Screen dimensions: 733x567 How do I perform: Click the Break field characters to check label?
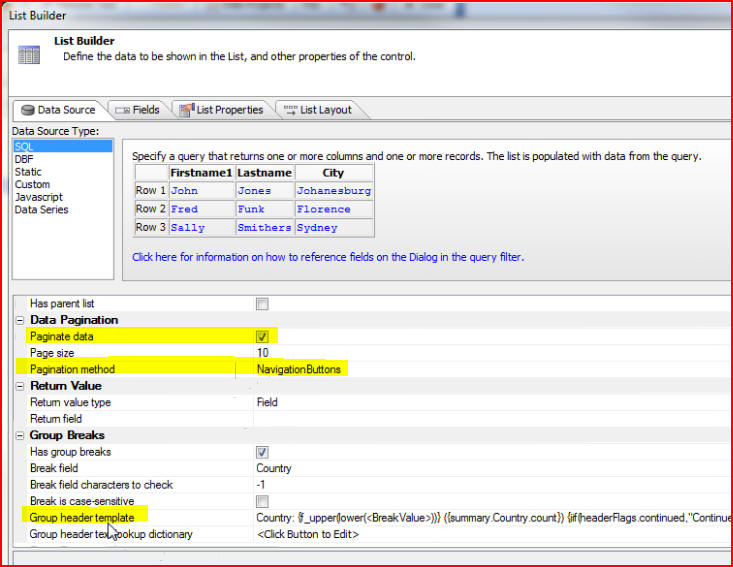[x=101, y=485]
